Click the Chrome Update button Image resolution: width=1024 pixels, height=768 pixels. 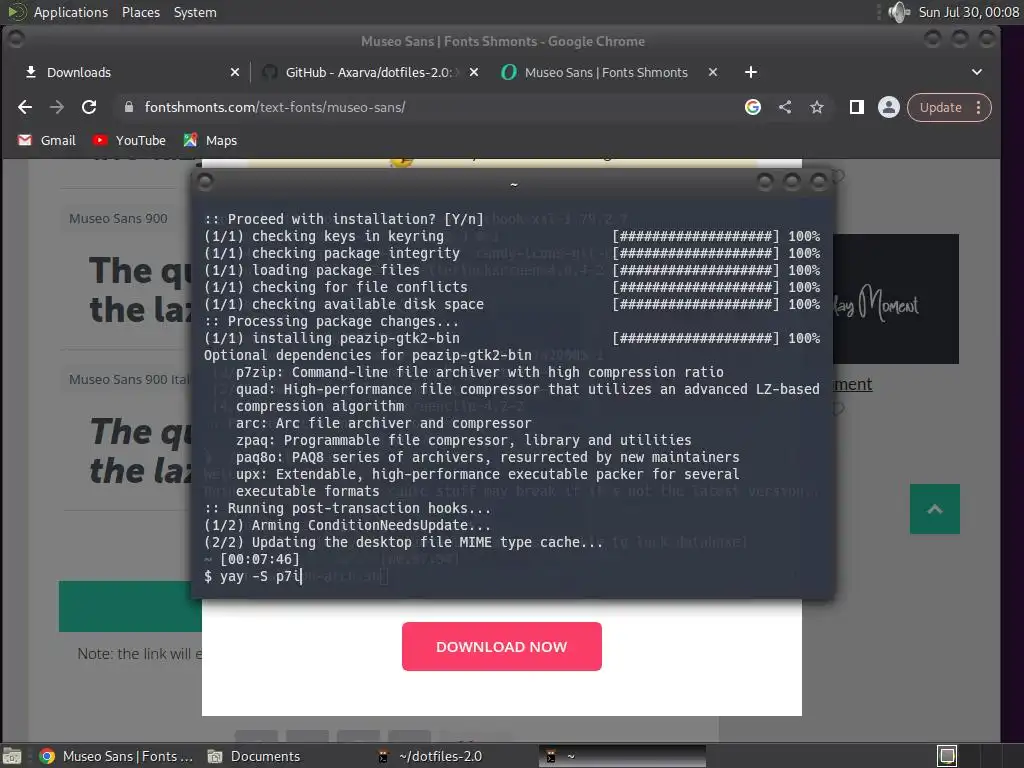940,108
